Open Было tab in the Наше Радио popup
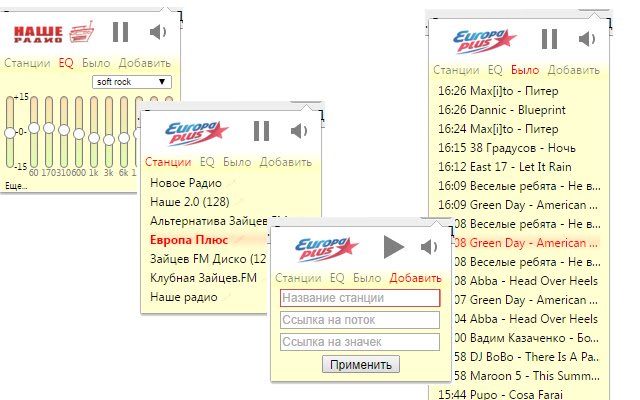This screenshot has width=640, height=400. click(x=96, y=63)
